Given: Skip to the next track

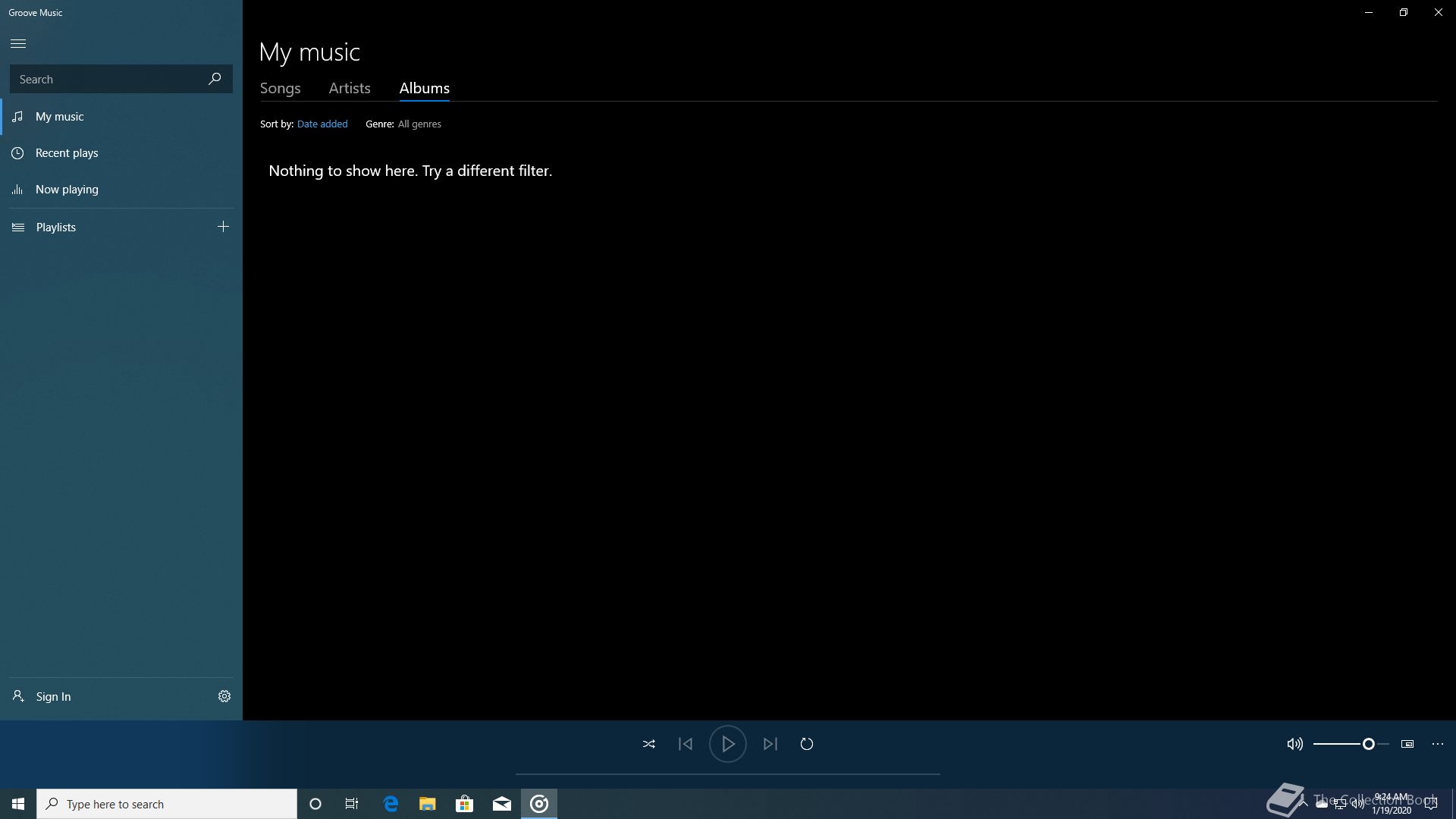Looking at the screenshot, I should pyautogui.click(x=770, y=744).
